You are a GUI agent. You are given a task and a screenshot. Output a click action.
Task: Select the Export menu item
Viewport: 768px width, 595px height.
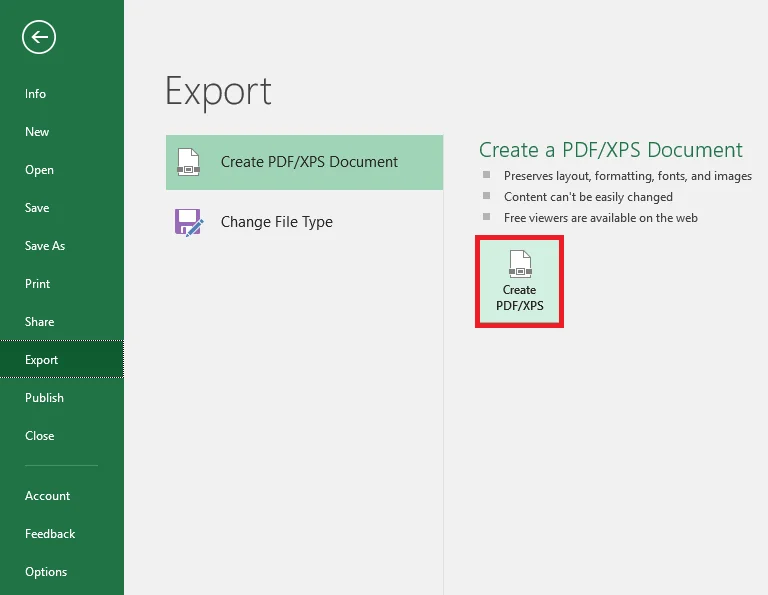click(42, 360)
